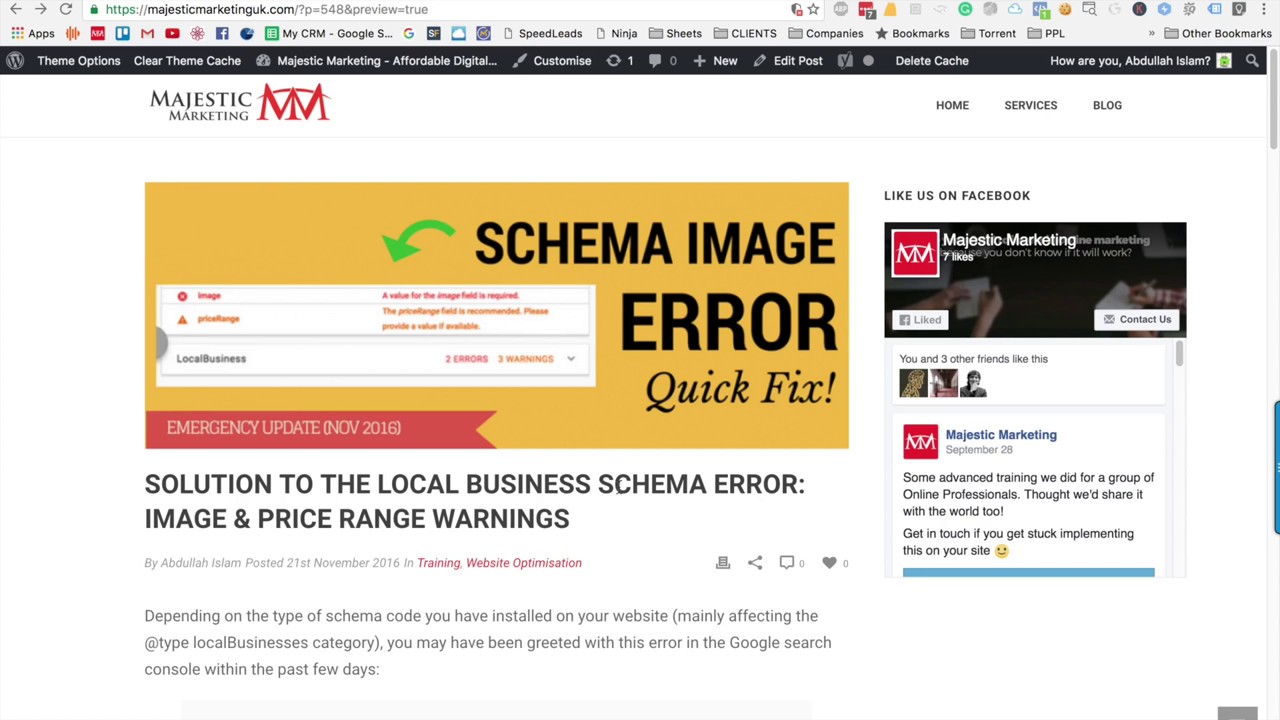
Task: Print the post using printer icon
Action: click(723, 563)
